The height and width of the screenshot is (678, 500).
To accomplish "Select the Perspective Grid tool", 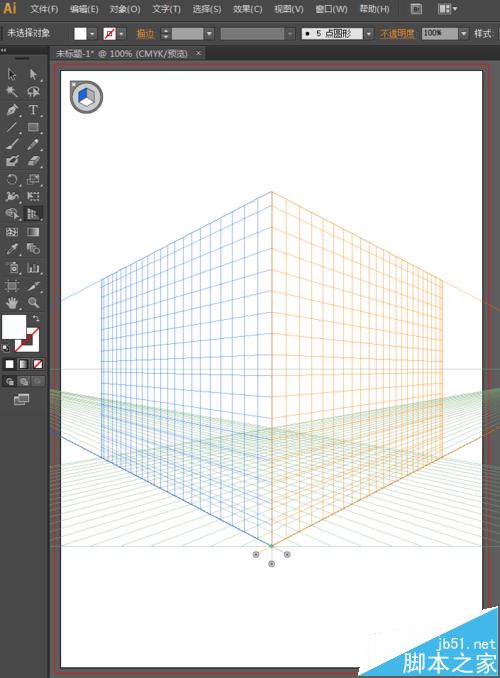I will tap(33, 214).
